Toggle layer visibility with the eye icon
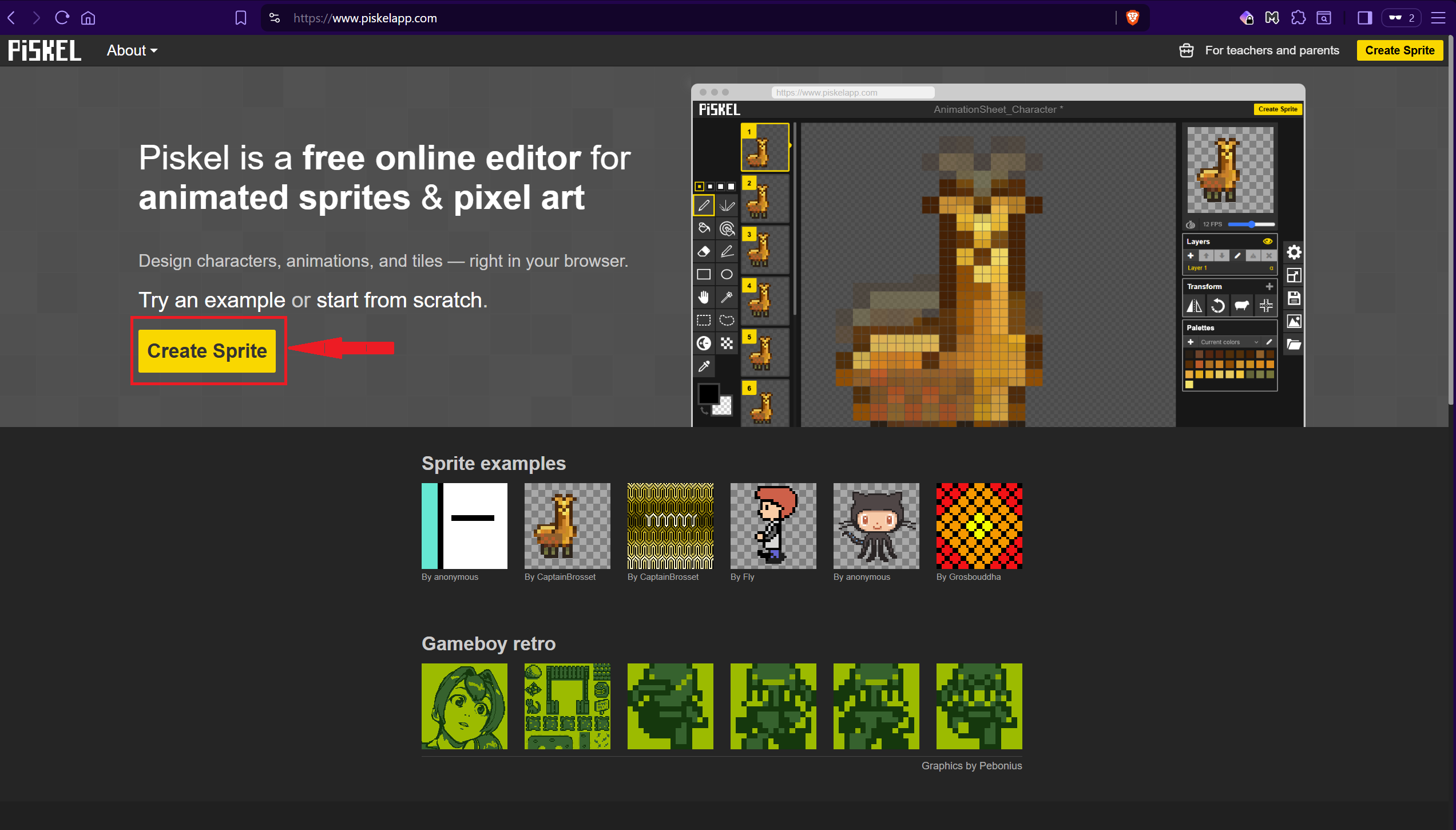The height and width of the screenshot is (830, 1456). tap(1268, 242)
